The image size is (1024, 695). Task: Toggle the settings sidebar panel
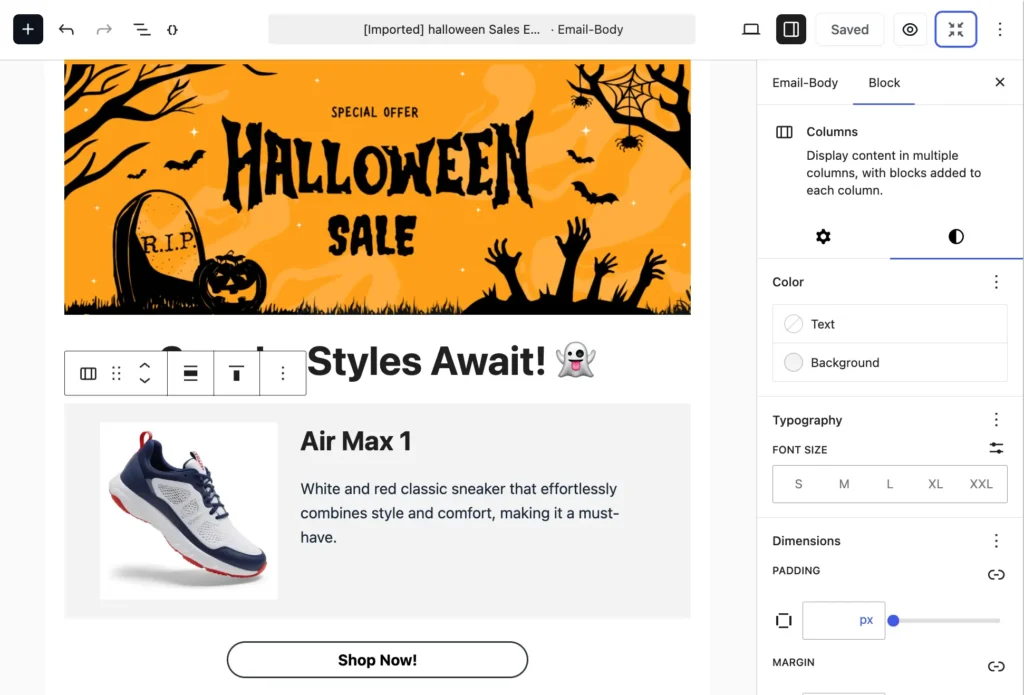pos(791,29)
